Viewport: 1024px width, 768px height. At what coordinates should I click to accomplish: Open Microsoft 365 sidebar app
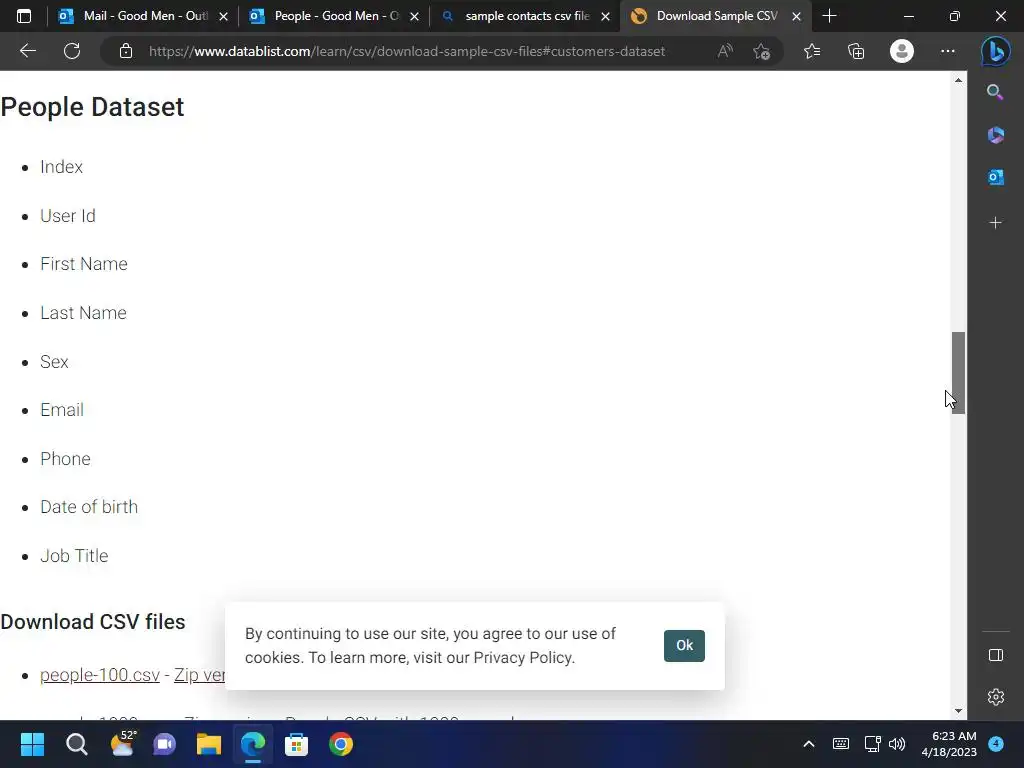995,135
